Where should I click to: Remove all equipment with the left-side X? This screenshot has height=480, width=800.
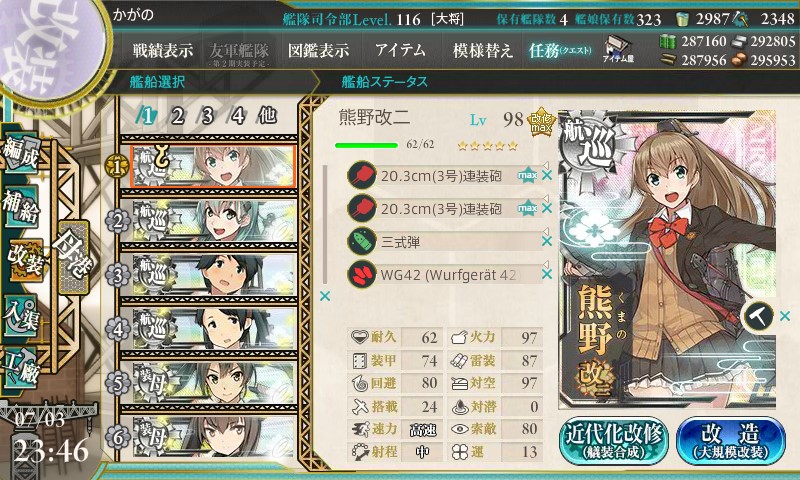coord(324,296)
